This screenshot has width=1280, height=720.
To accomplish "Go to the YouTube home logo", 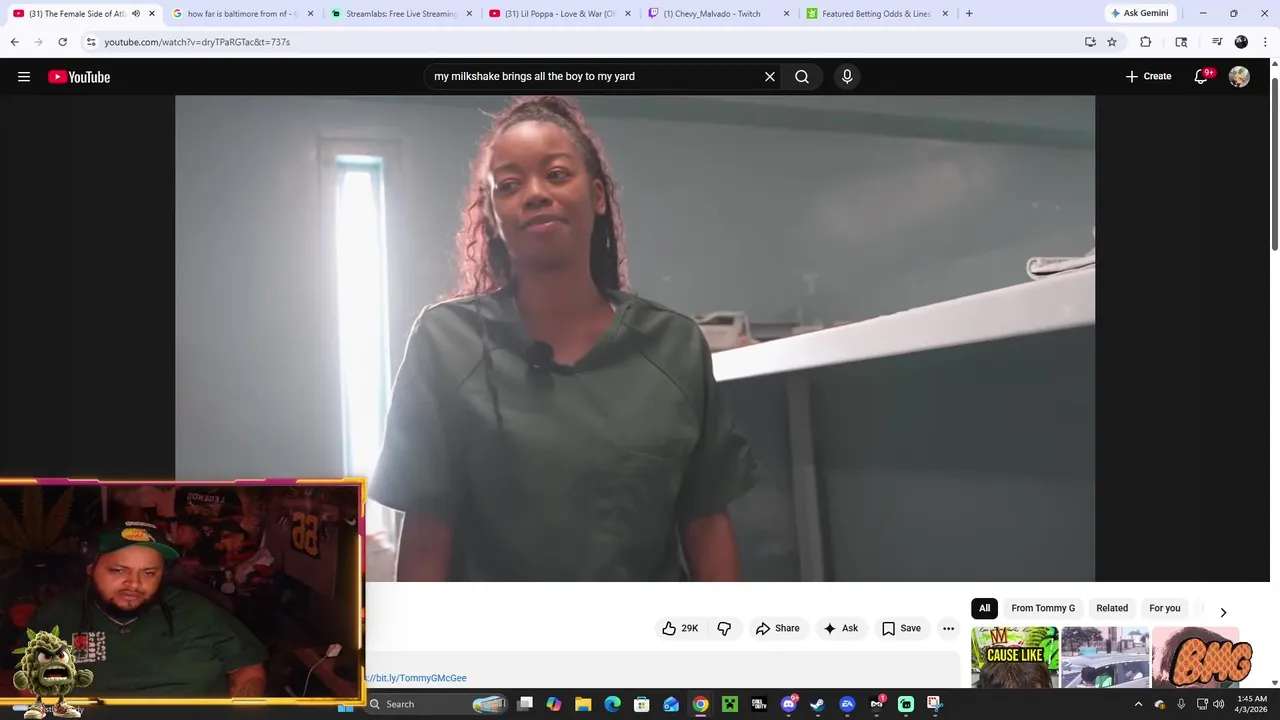I will coord(79,77).
